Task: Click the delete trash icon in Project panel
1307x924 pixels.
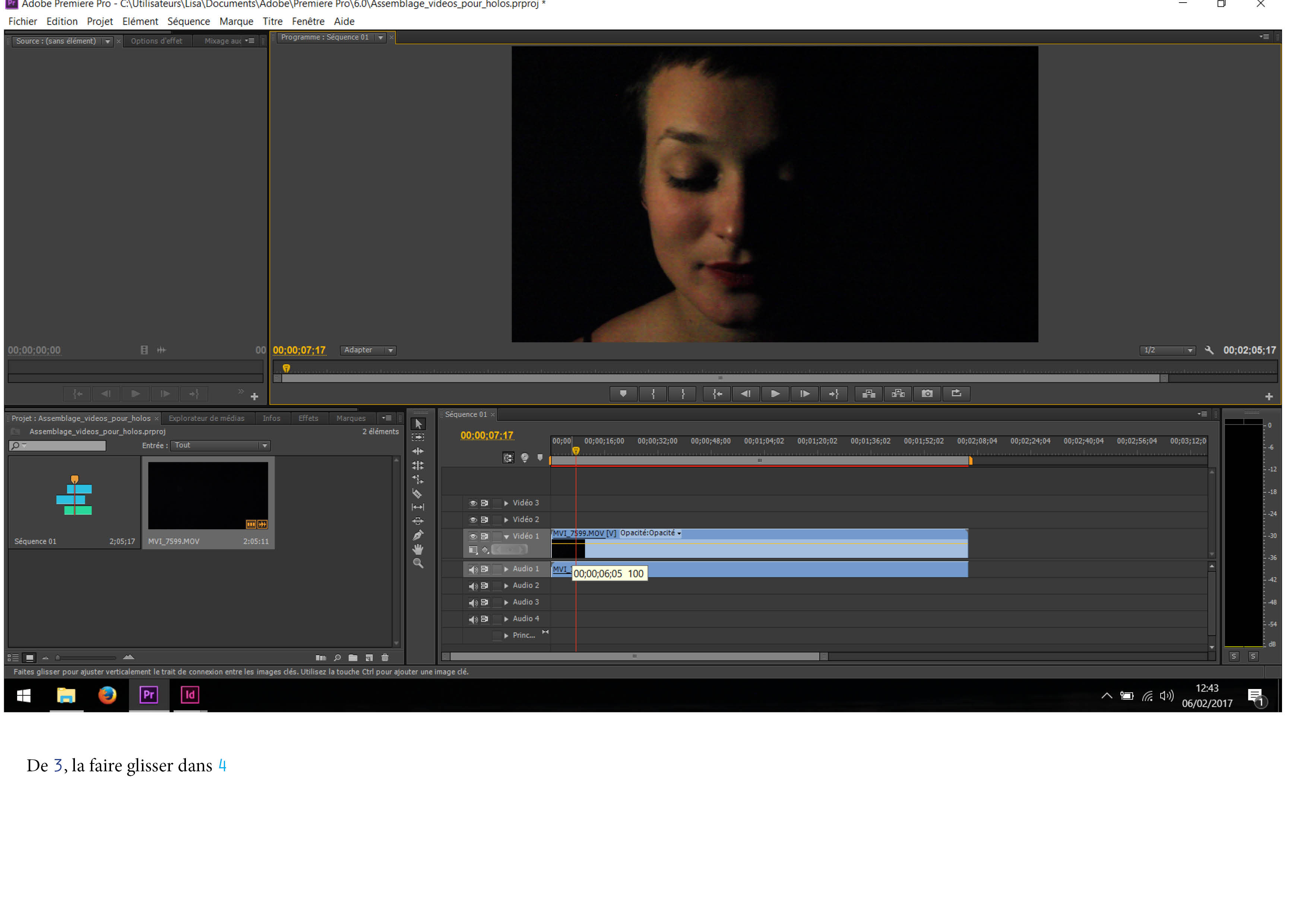Action: click(x=385, y=658)
